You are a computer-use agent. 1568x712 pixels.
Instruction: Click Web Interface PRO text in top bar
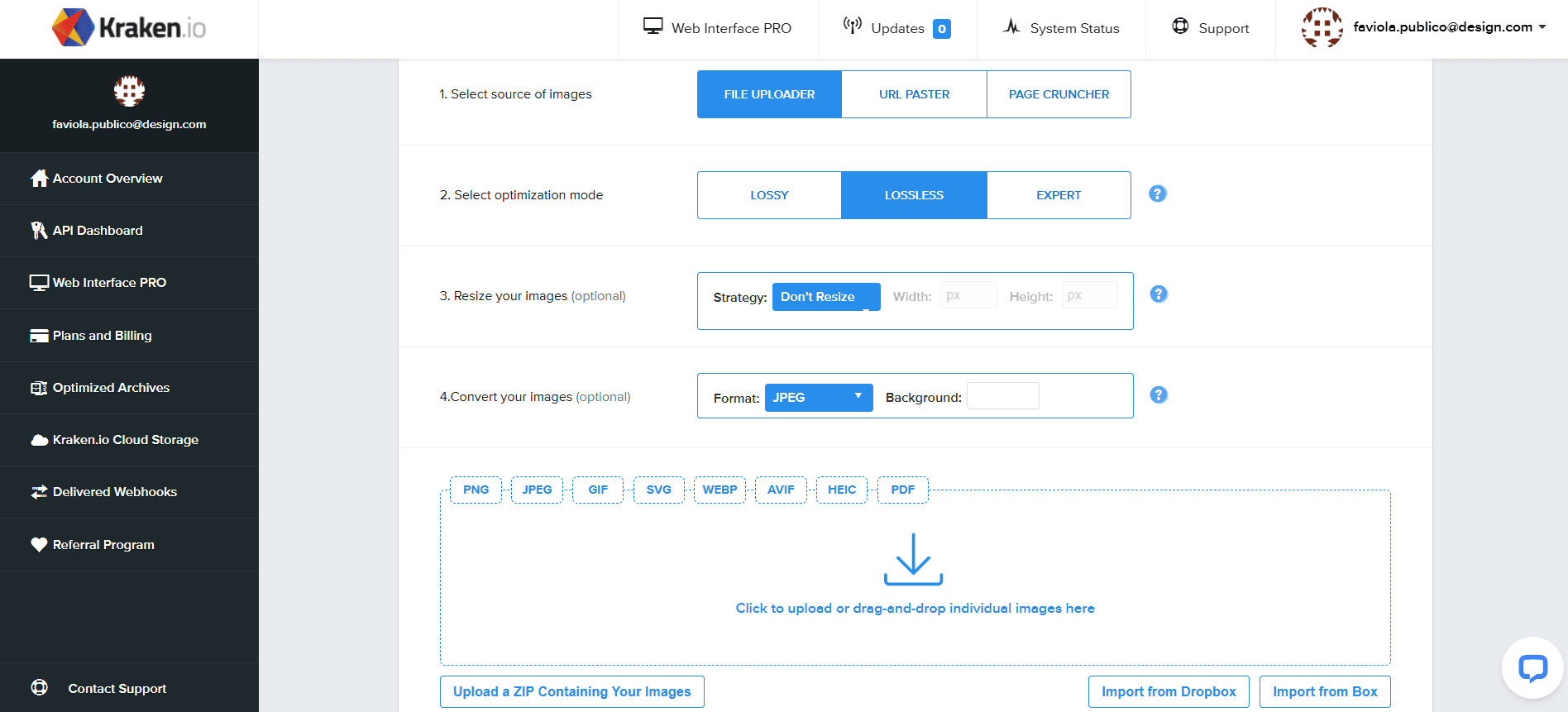pos(731,28)
